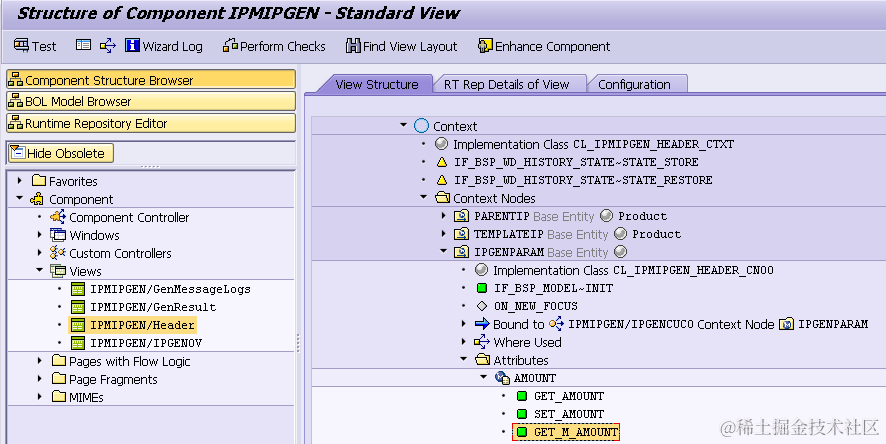Click the IPGENOV view icon
886x444 pixels.
pyautogui.click(x=78, y=343)
